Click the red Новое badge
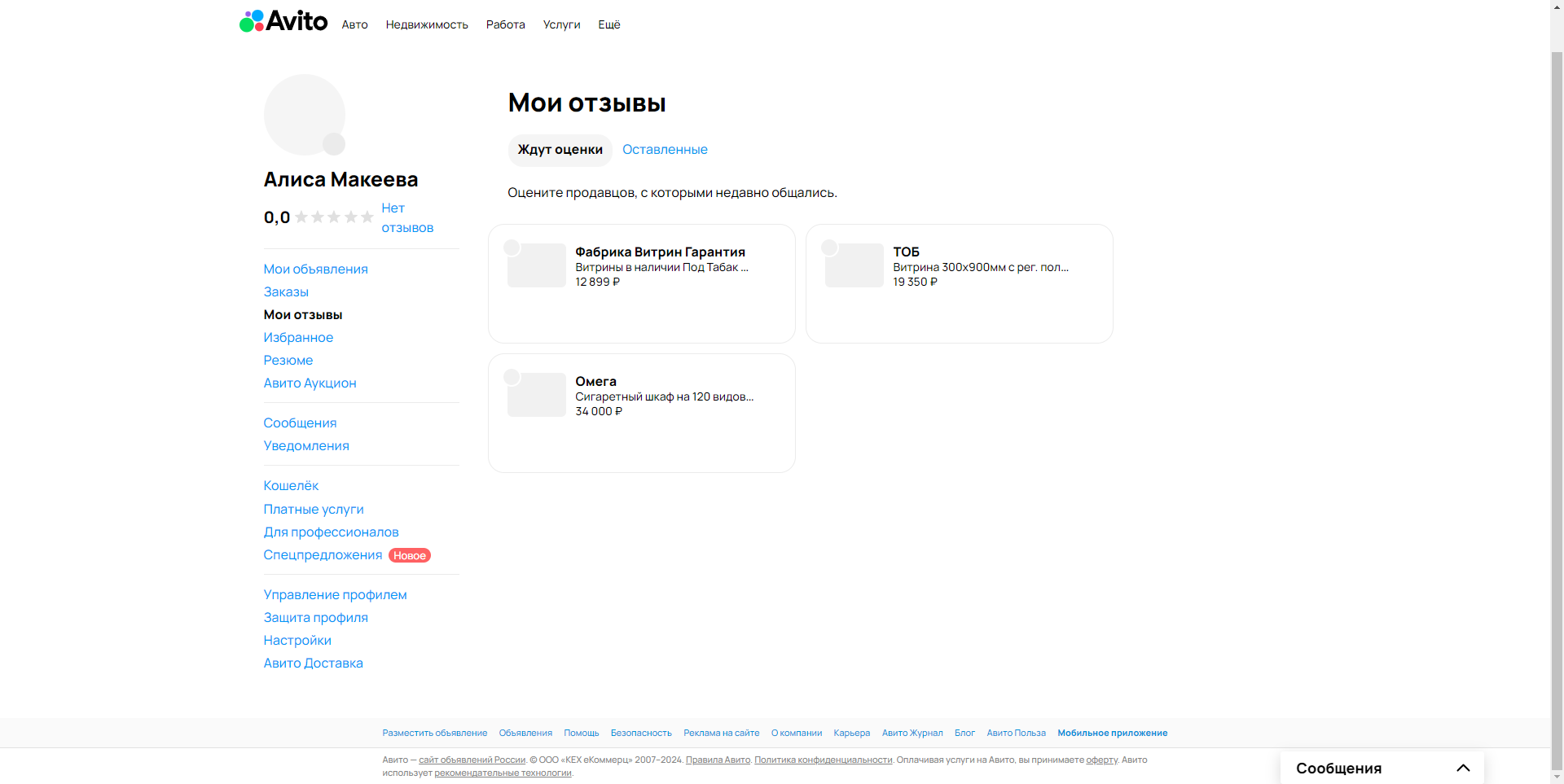The height and width of the screenshot is (784, 1564). tap(410, 555)
